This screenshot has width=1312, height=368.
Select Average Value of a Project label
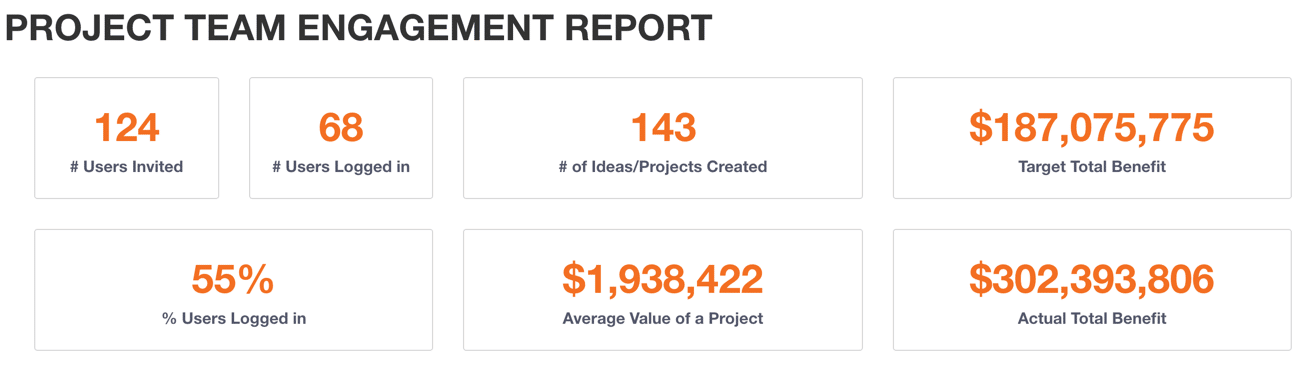tap(663, 319)
